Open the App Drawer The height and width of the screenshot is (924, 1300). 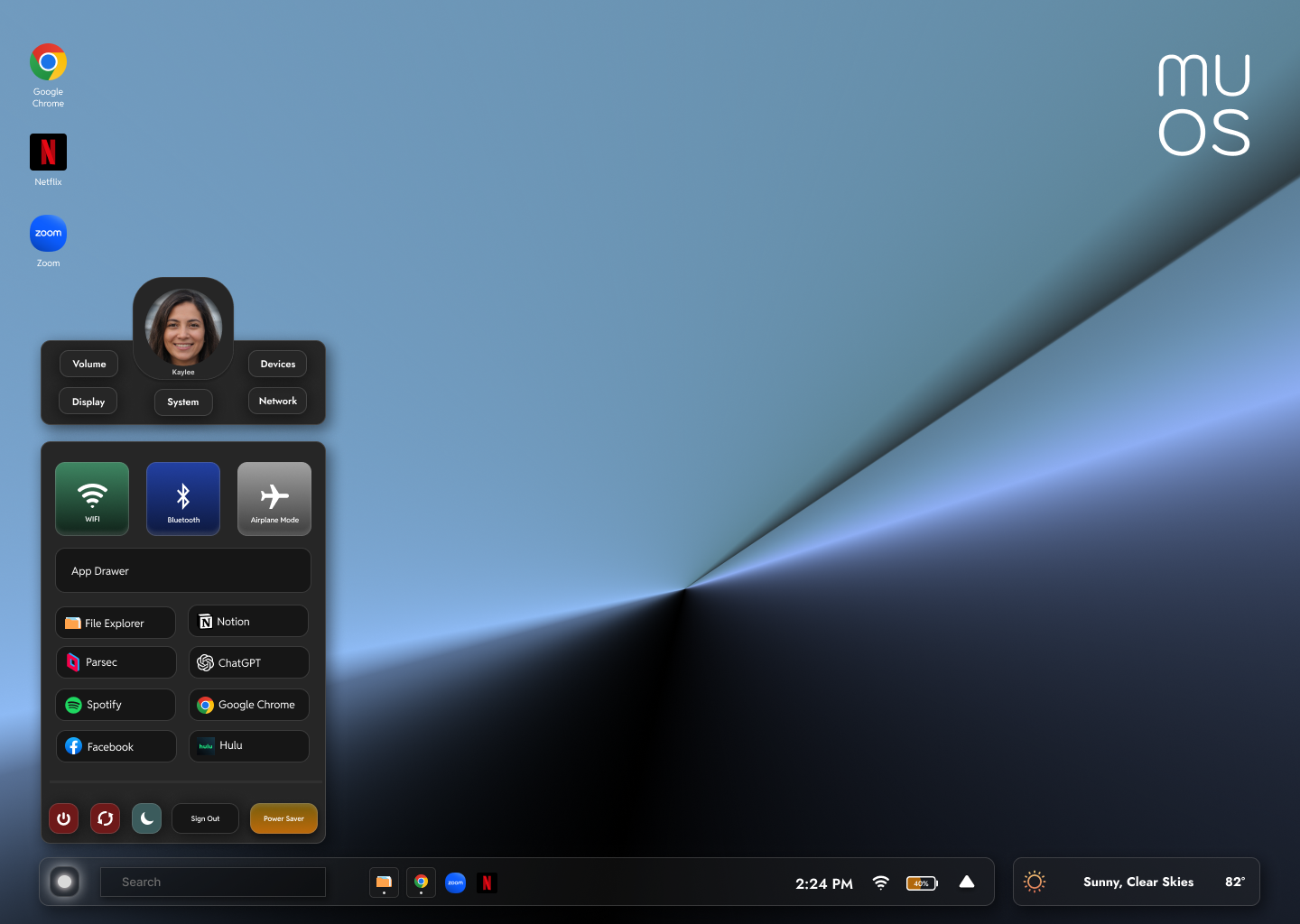pos(182,570)
